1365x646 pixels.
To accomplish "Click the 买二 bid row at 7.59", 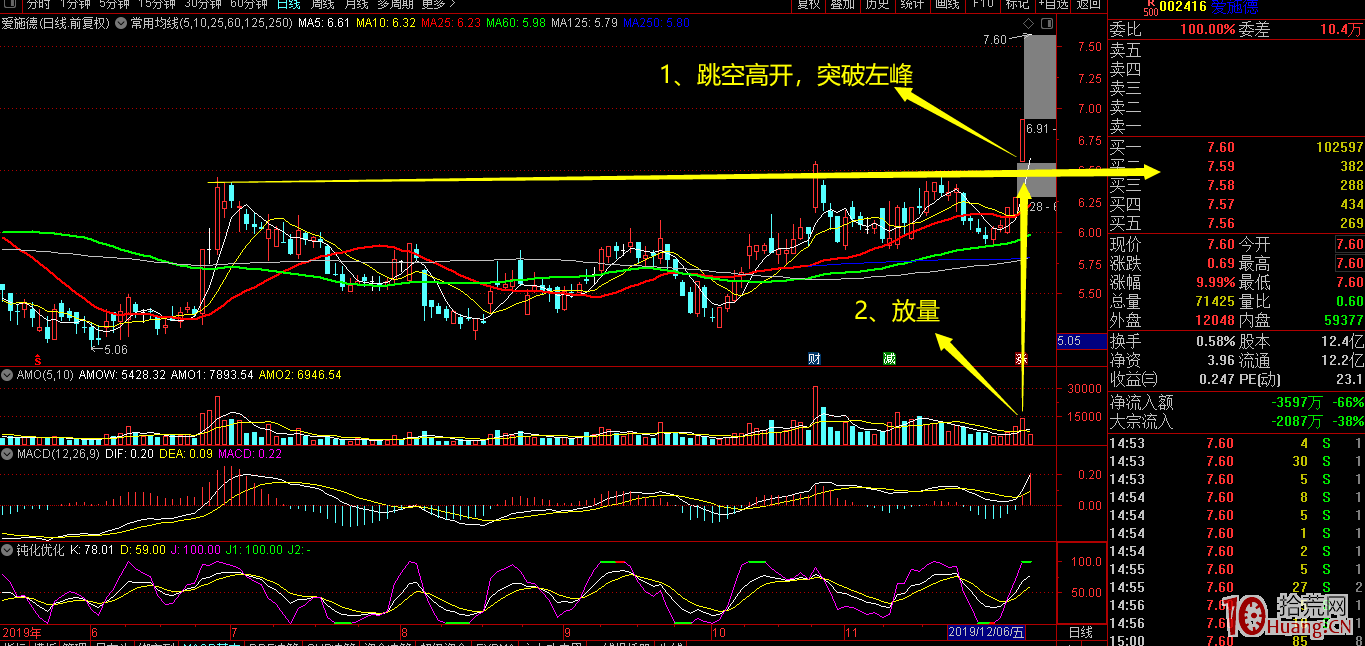I will pyautogui.click(x=1236, y=166).
